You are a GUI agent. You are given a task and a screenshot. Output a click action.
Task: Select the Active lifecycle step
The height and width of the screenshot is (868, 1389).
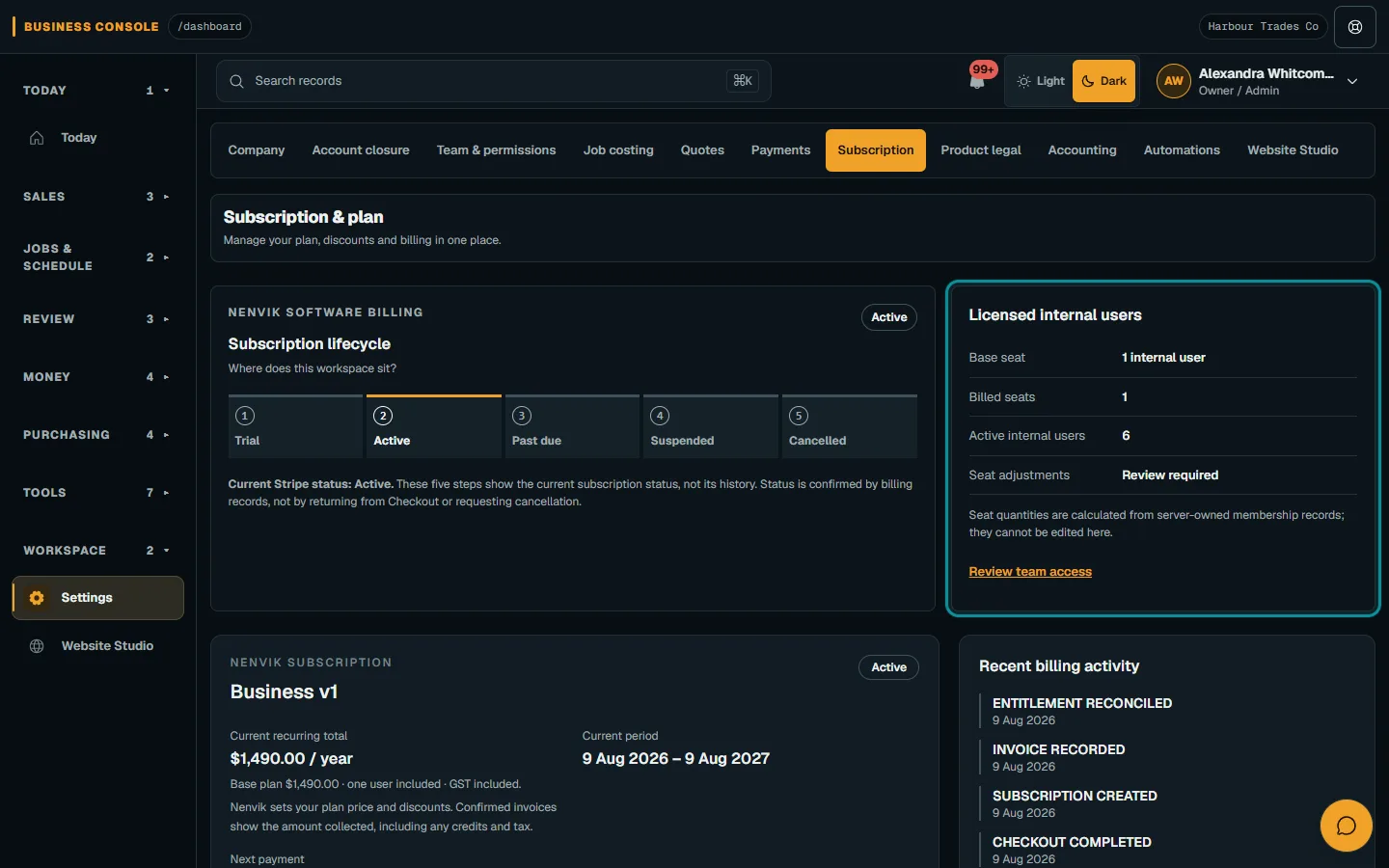(x=434, y=426)
